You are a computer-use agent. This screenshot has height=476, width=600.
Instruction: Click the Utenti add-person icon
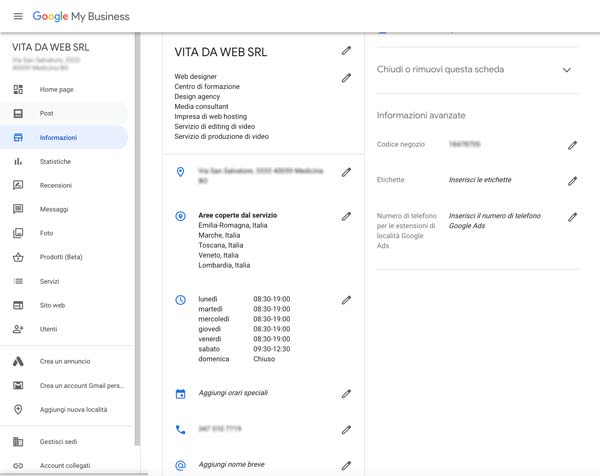(18, 329)
